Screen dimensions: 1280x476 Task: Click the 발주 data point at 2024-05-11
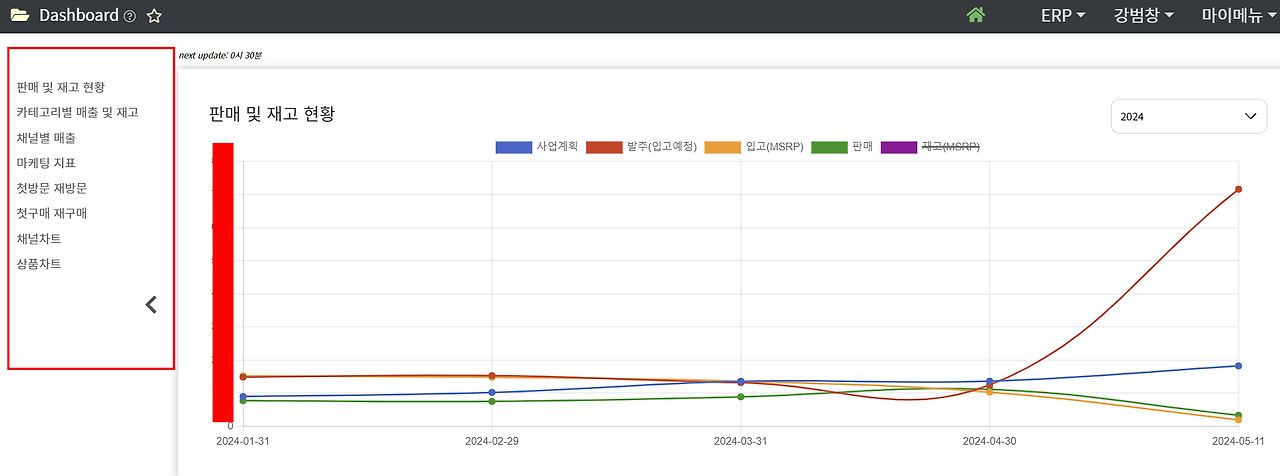coord(1238,189)
